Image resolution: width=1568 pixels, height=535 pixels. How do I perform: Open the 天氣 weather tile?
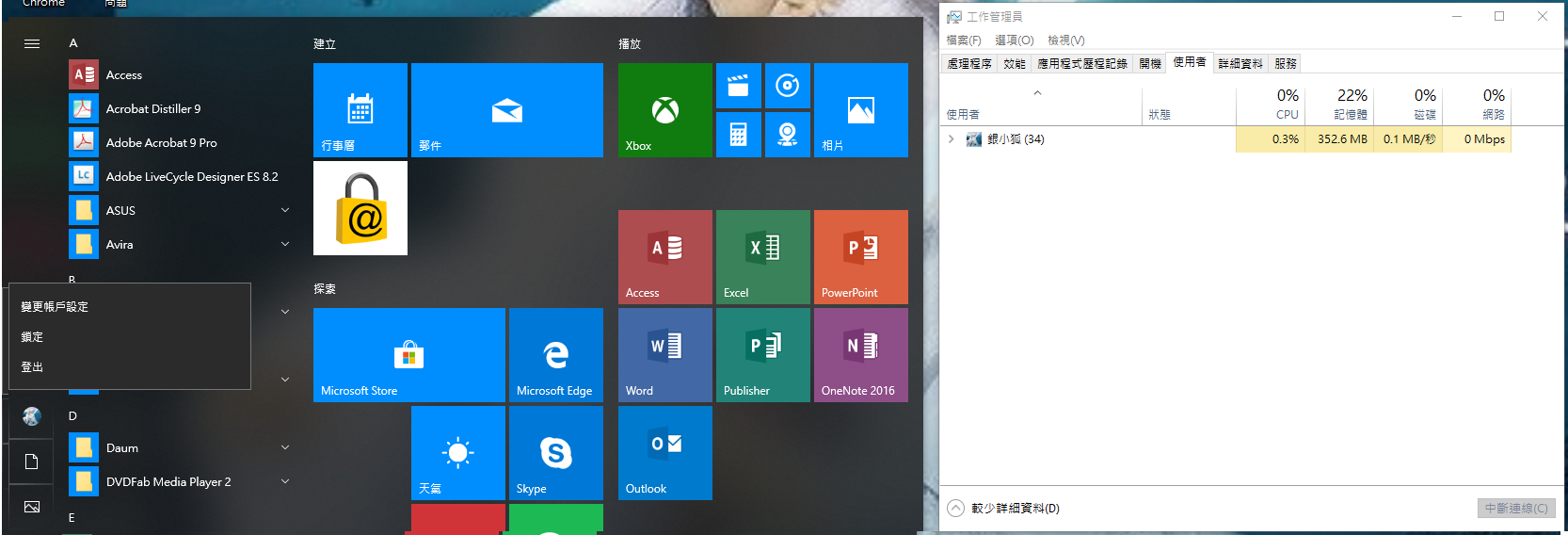point(458,453)
